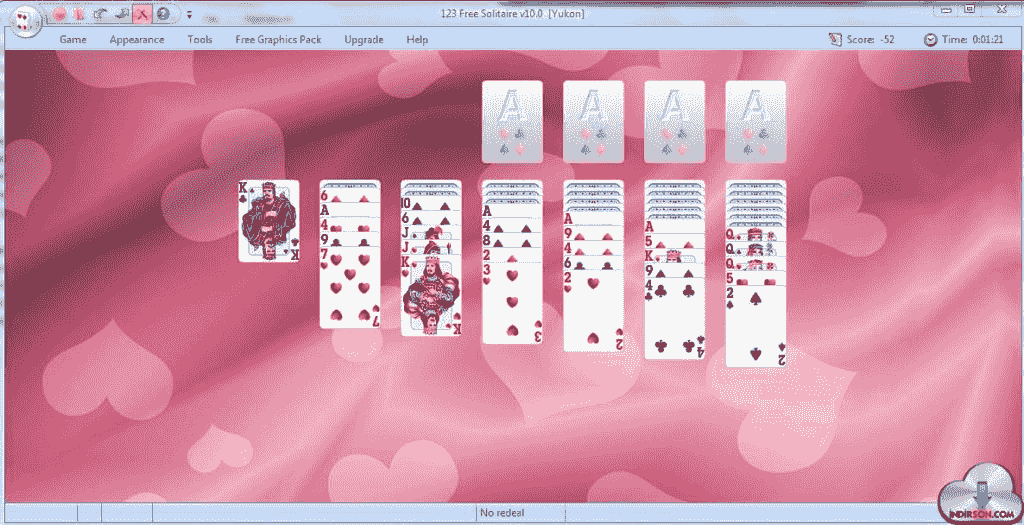This screenshot has height=525, width=1024.
Task: Open the Upgrade menu
Action: click(x=364, y=39)
